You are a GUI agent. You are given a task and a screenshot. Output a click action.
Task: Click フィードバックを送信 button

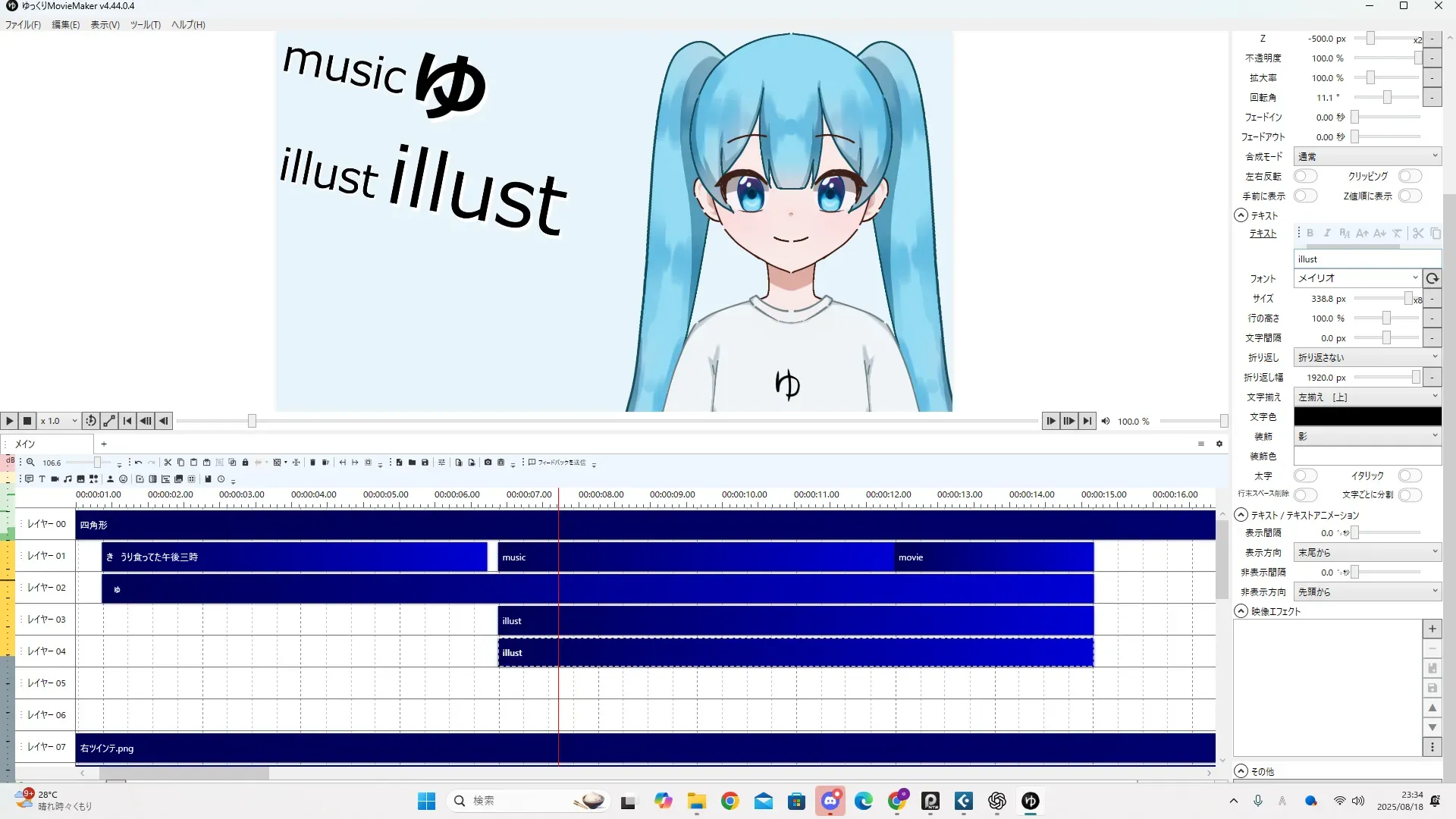click(x=557, y=463)
